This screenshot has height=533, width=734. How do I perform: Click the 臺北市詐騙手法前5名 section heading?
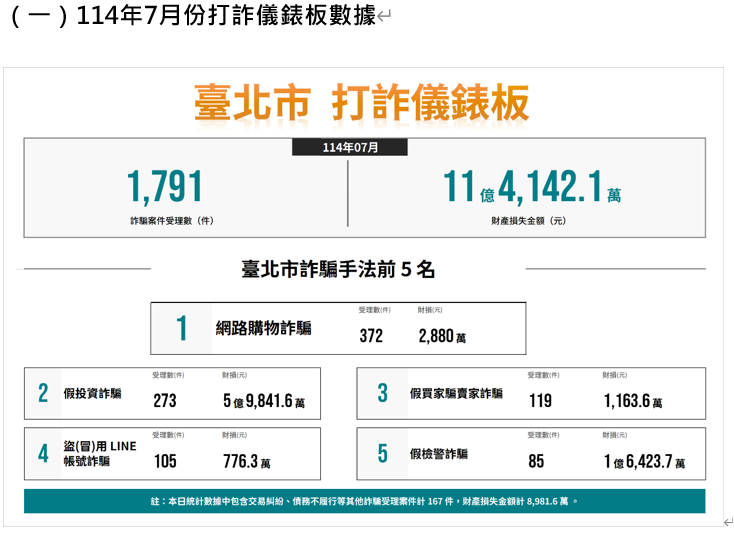tap(338, 269)
